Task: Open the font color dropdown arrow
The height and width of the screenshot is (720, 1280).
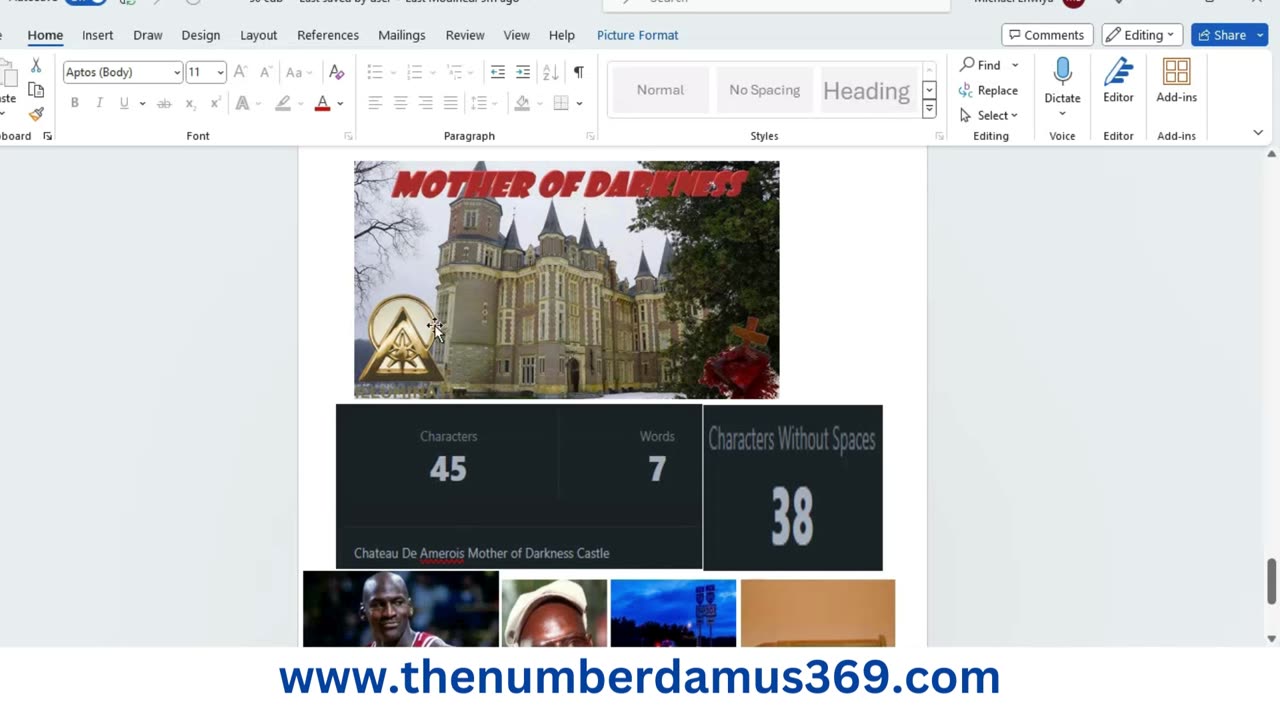Action: pos(340,103)
